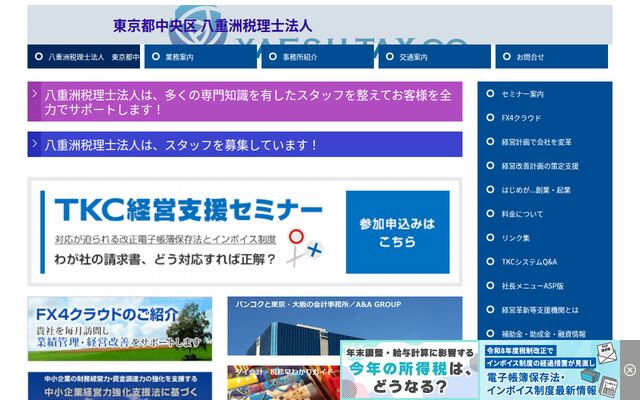Open the FX4クラウドのご紹介 banner image
Screen dimensions: 640x400
120,329
